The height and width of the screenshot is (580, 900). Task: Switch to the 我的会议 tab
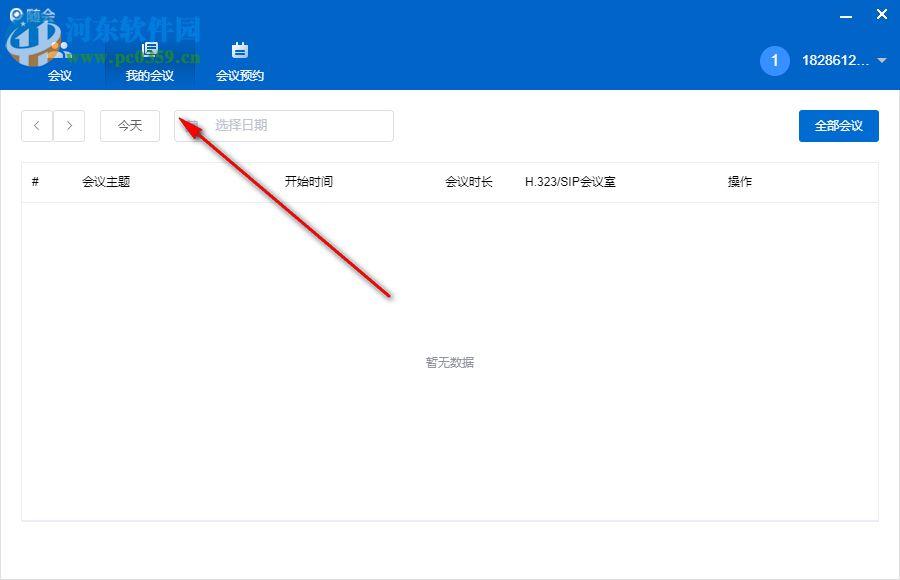150,62
